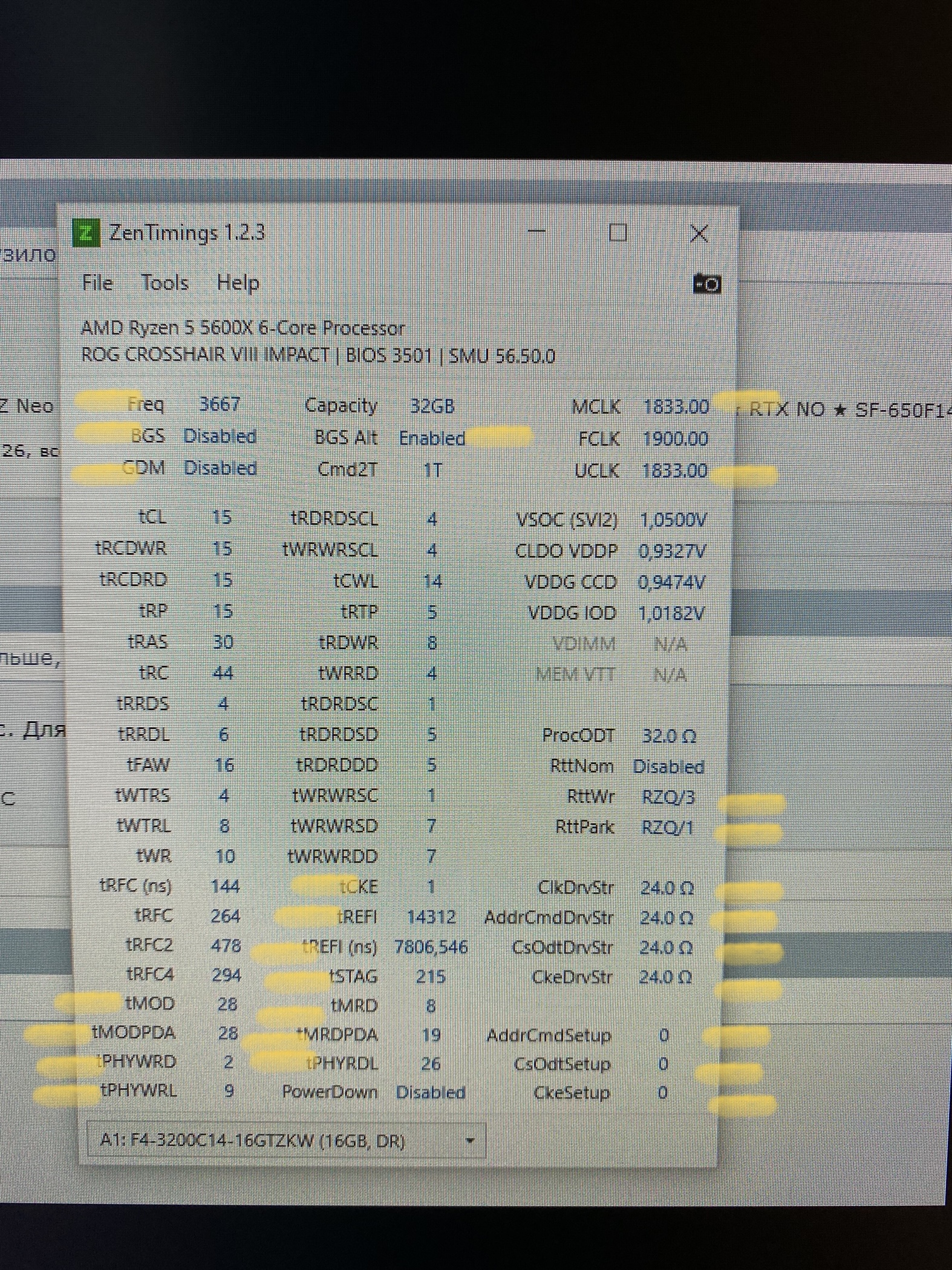Viewport: 952px width, 1270px height.
Task: Click the AddrCmdDrvStr label
Action: pyautogui.click(x=549, y=918)
